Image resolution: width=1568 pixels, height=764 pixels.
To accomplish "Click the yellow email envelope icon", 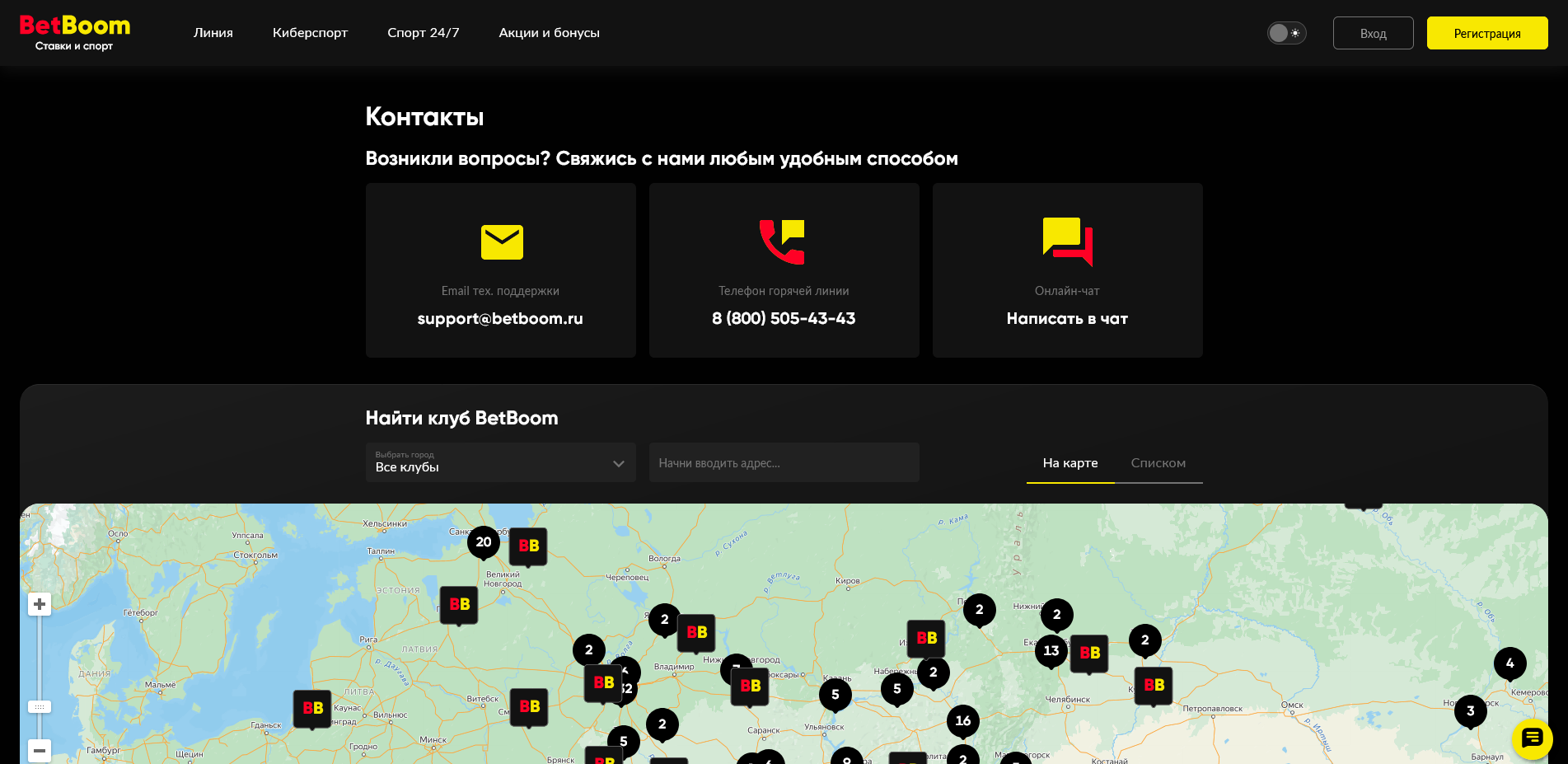I will [502, 242].
